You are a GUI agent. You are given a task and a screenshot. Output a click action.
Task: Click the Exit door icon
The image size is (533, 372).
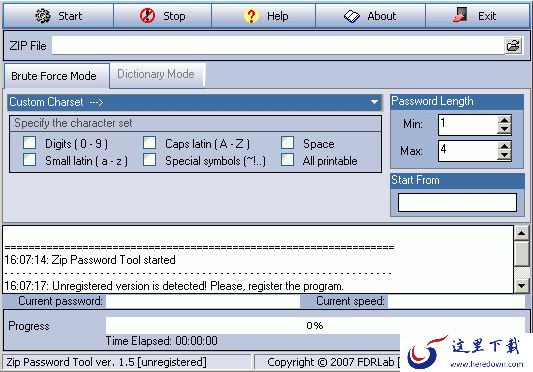point(460,15)
